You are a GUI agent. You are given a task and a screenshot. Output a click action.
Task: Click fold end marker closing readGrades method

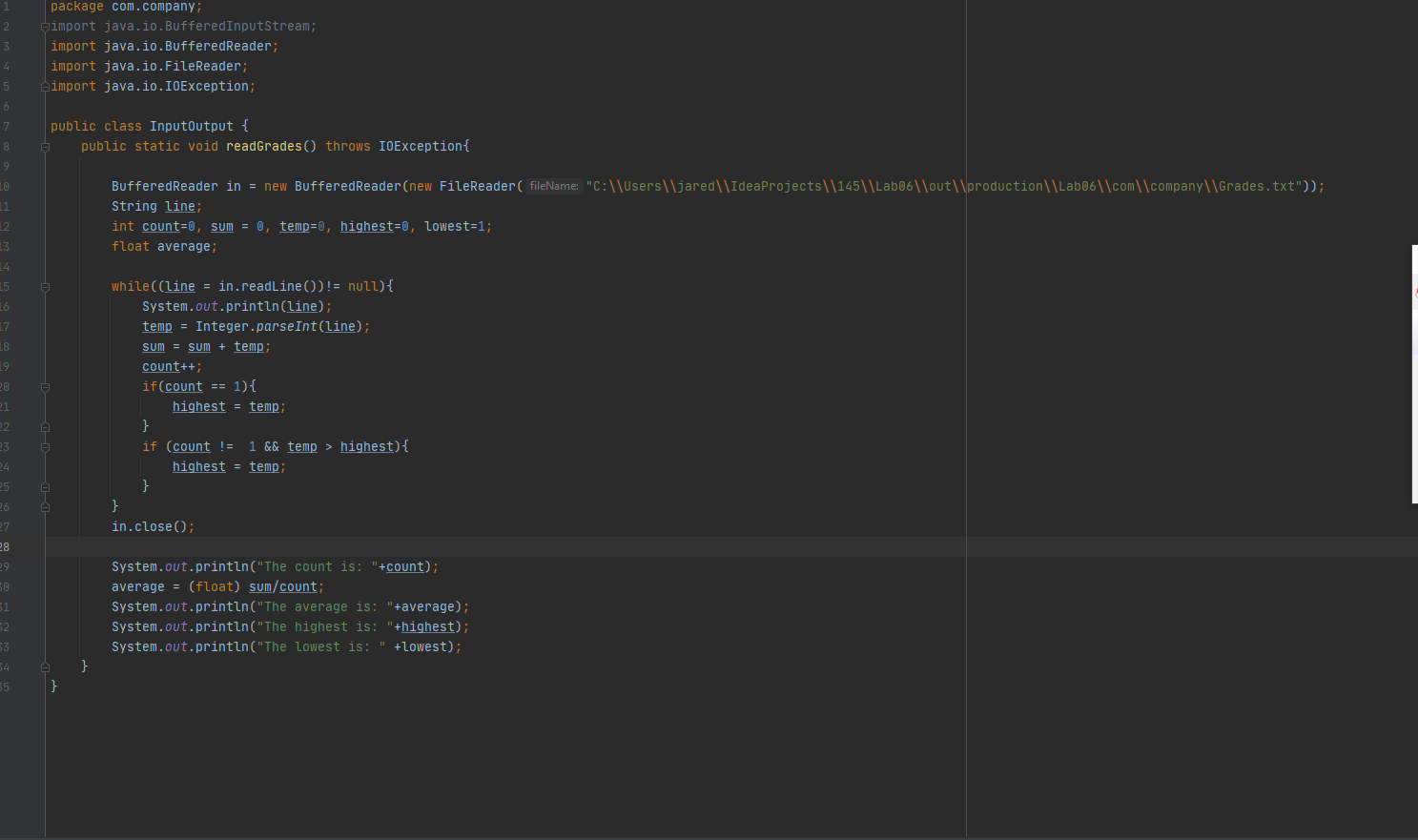pyautogui.click(x=45, y=667)
